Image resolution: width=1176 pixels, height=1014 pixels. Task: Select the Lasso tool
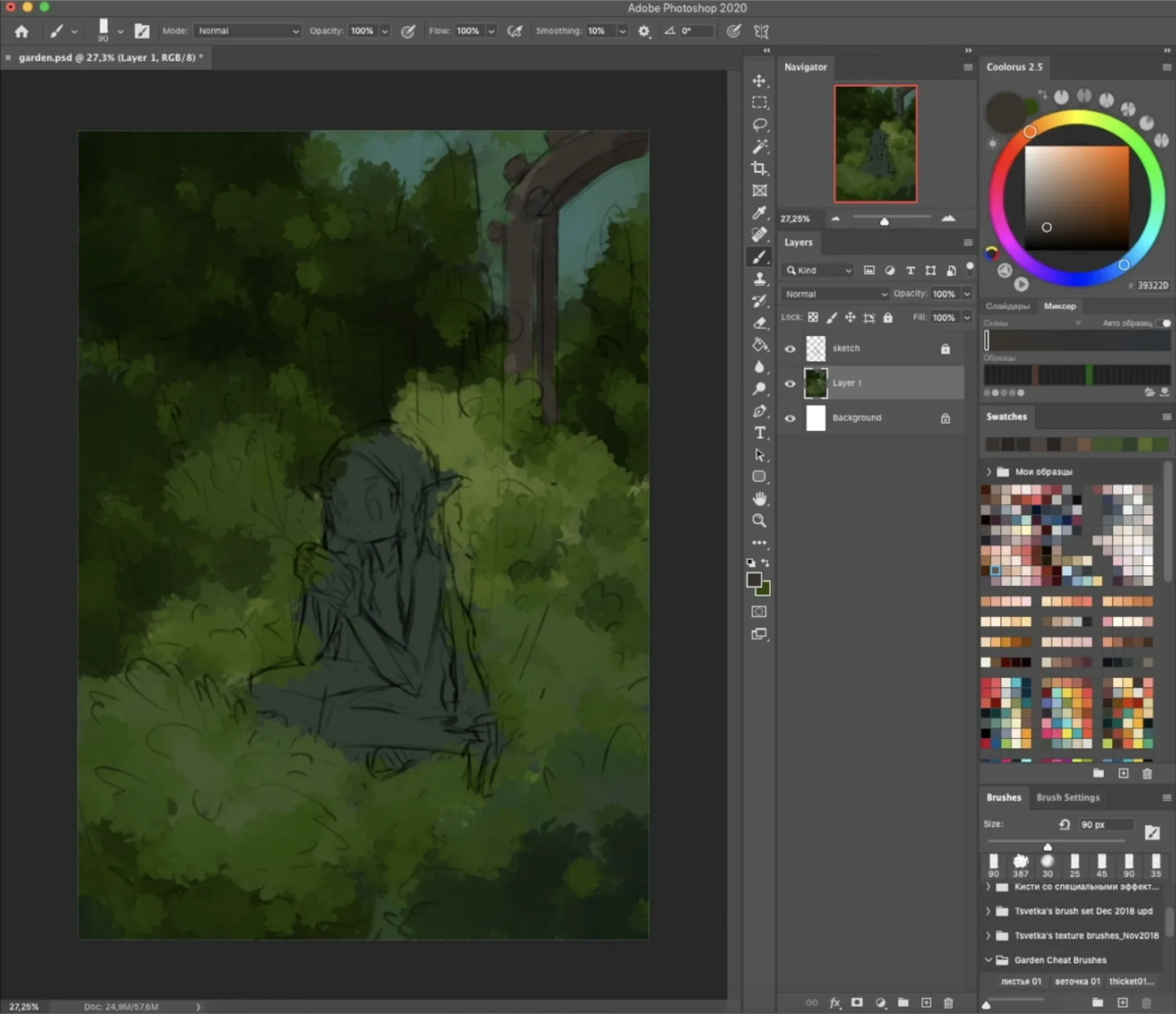[759, 124]
